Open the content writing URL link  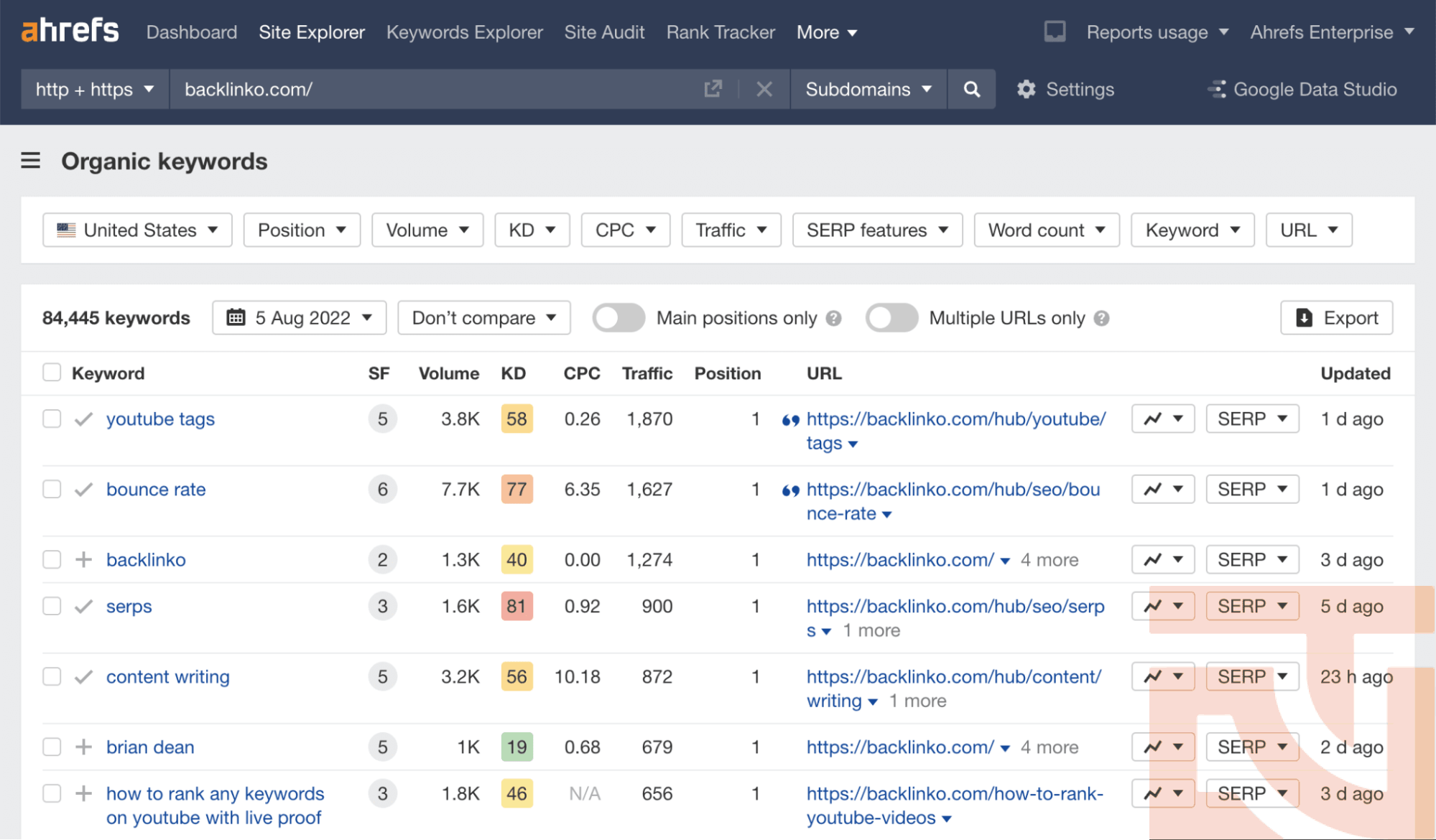point(953,689)
